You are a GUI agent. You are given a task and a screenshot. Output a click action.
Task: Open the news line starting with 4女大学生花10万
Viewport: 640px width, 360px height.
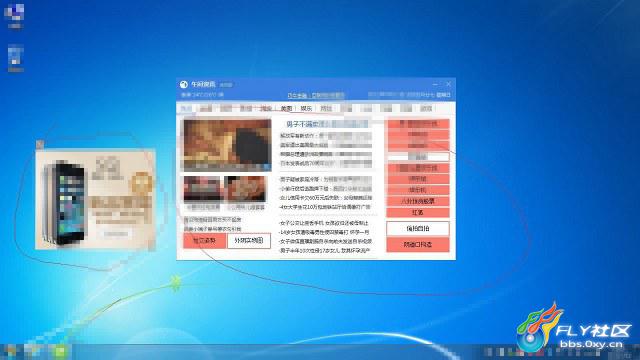tap(325, 207)
